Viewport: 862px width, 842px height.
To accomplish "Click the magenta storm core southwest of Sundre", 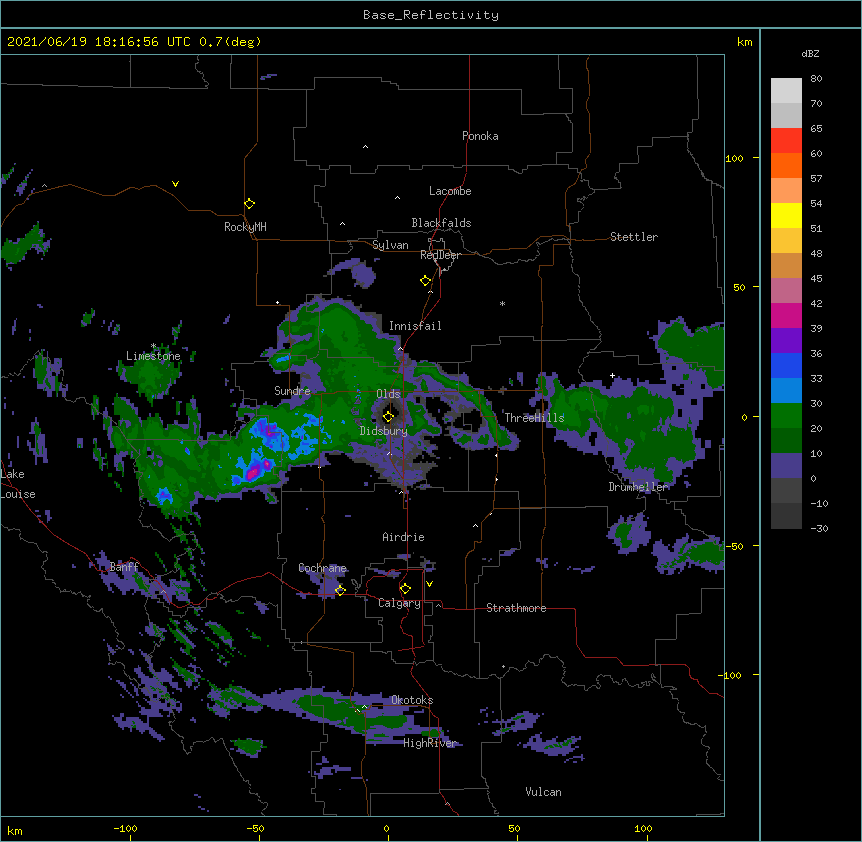I will click(253, 472).
